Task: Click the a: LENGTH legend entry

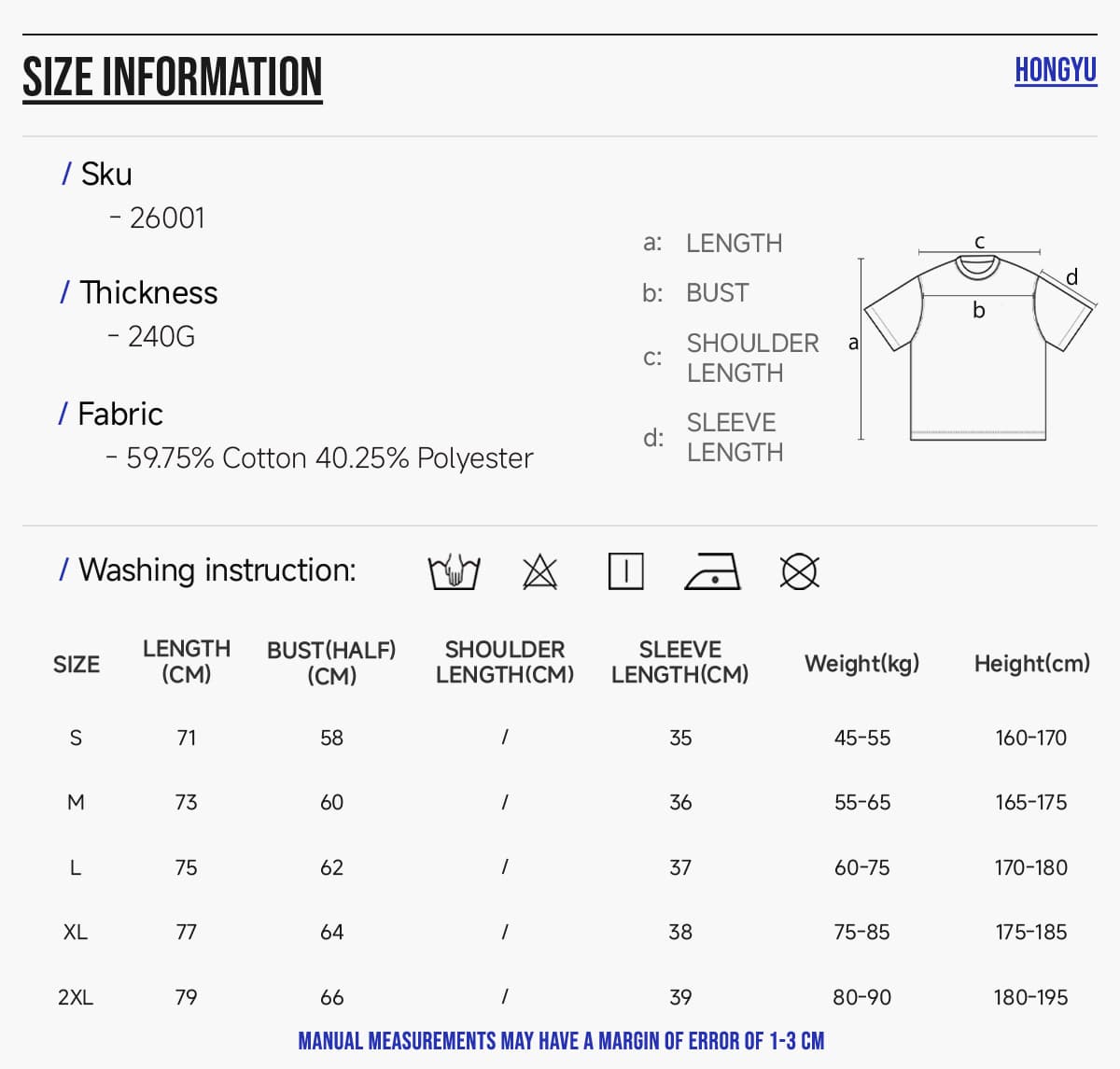Action: [713, 243]
